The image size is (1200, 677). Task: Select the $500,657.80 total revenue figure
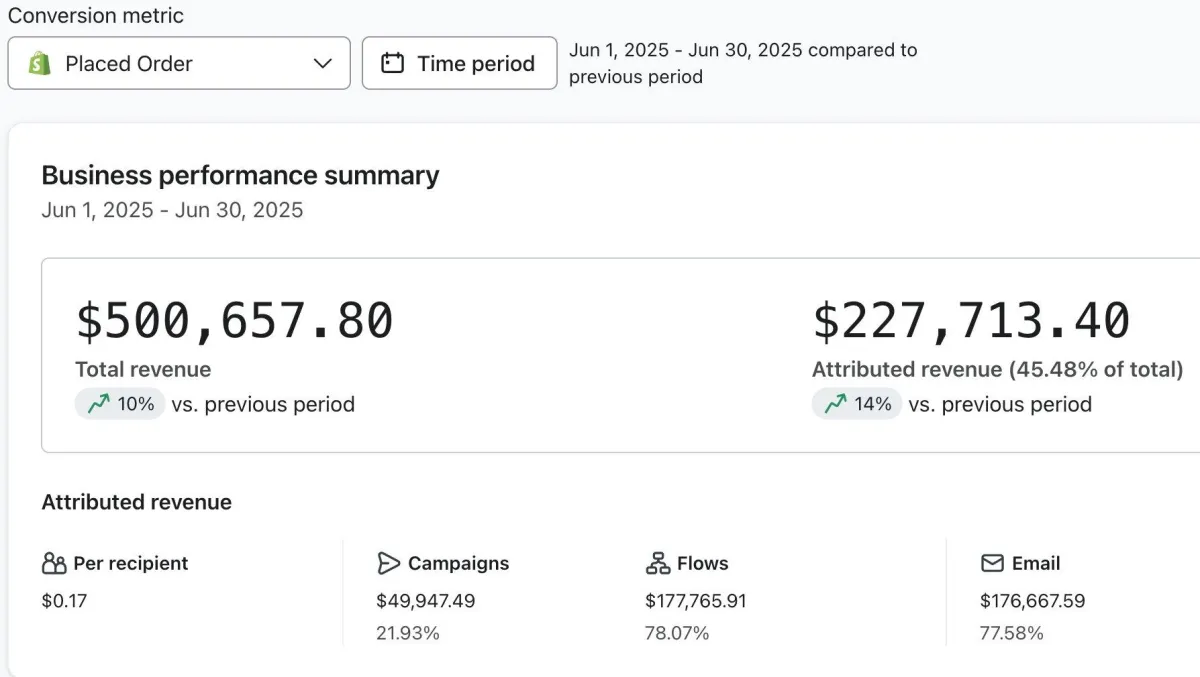[235, 321]
